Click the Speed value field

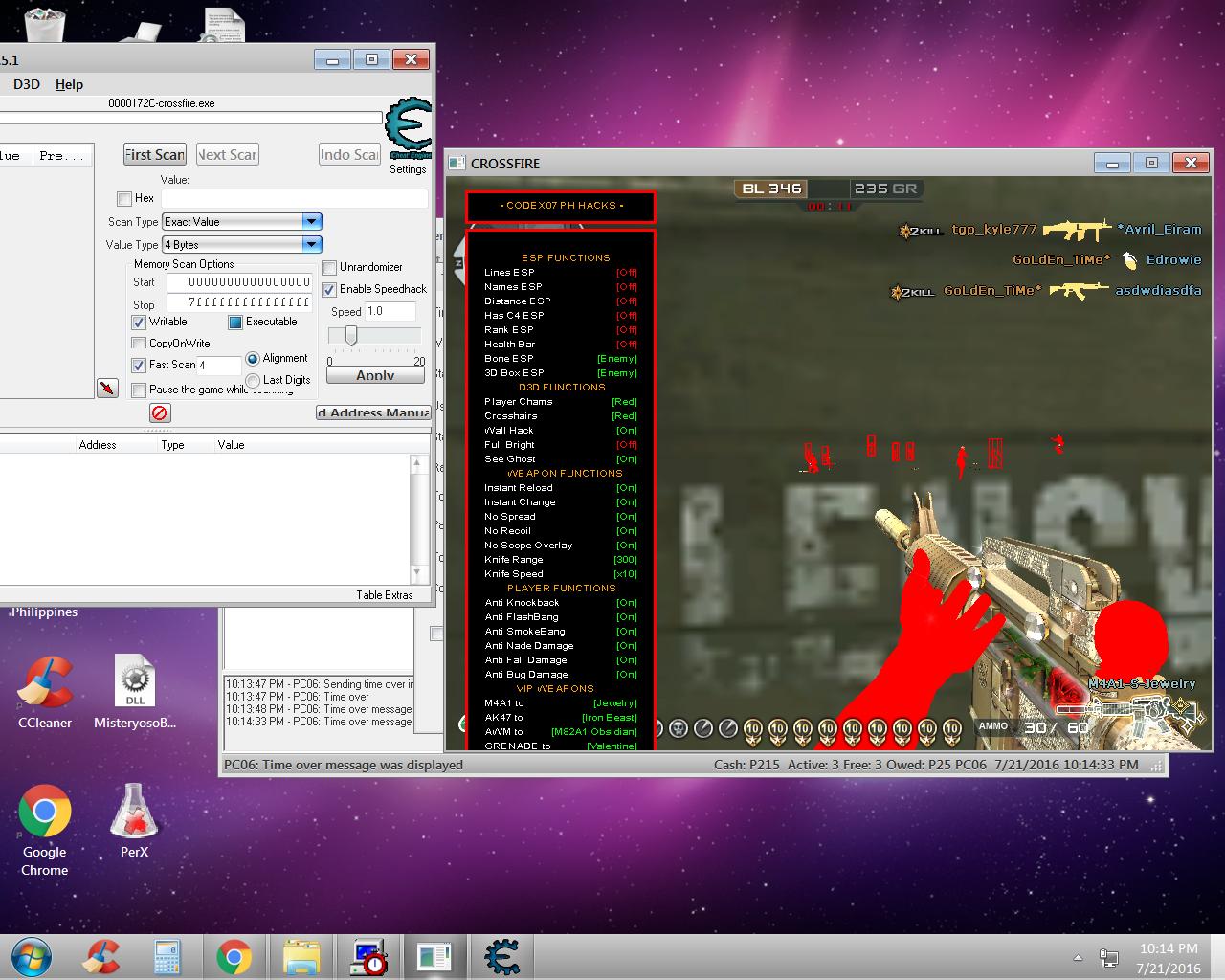tap(390, 311)
